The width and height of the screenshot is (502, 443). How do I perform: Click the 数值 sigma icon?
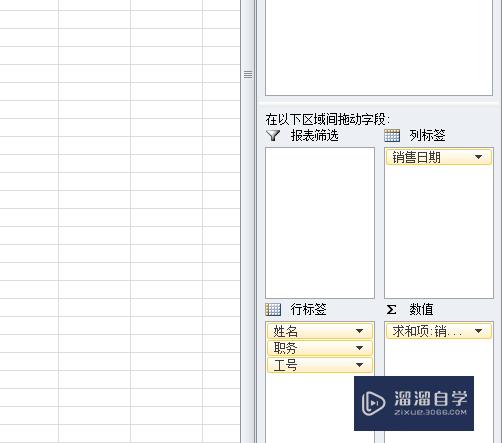tap(392, 310)
